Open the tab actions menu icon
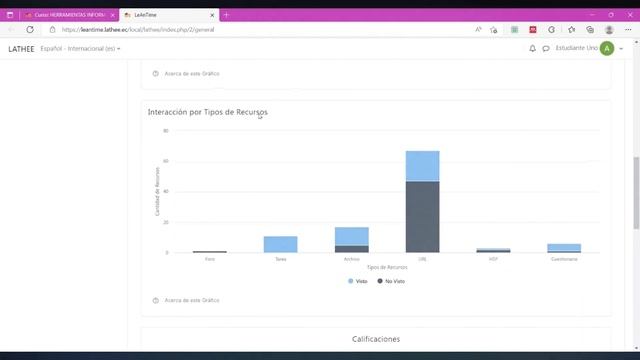This screenshot has height=360, width=640. tap(10, 15)
